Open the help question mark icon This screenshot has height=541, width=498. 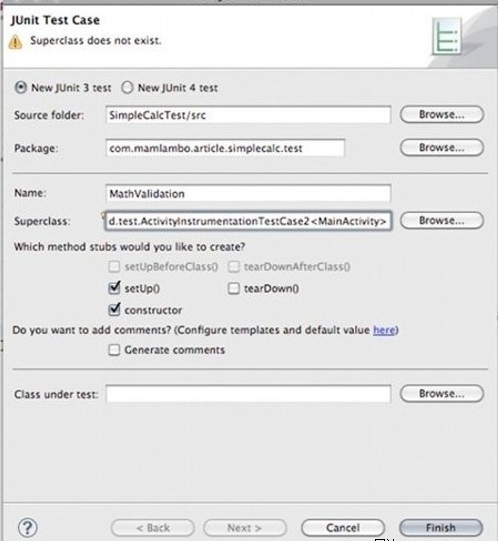pos(28,528)
